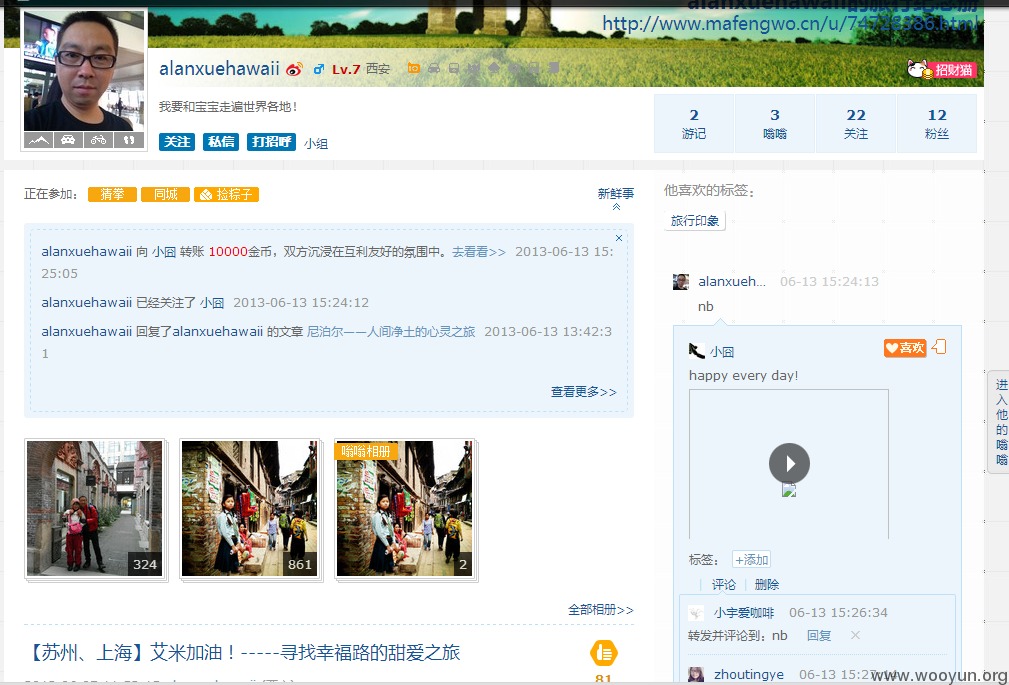Click 回复 on 小宇爱咖啡's comment

pyautogui.click(x=819, y=636)
